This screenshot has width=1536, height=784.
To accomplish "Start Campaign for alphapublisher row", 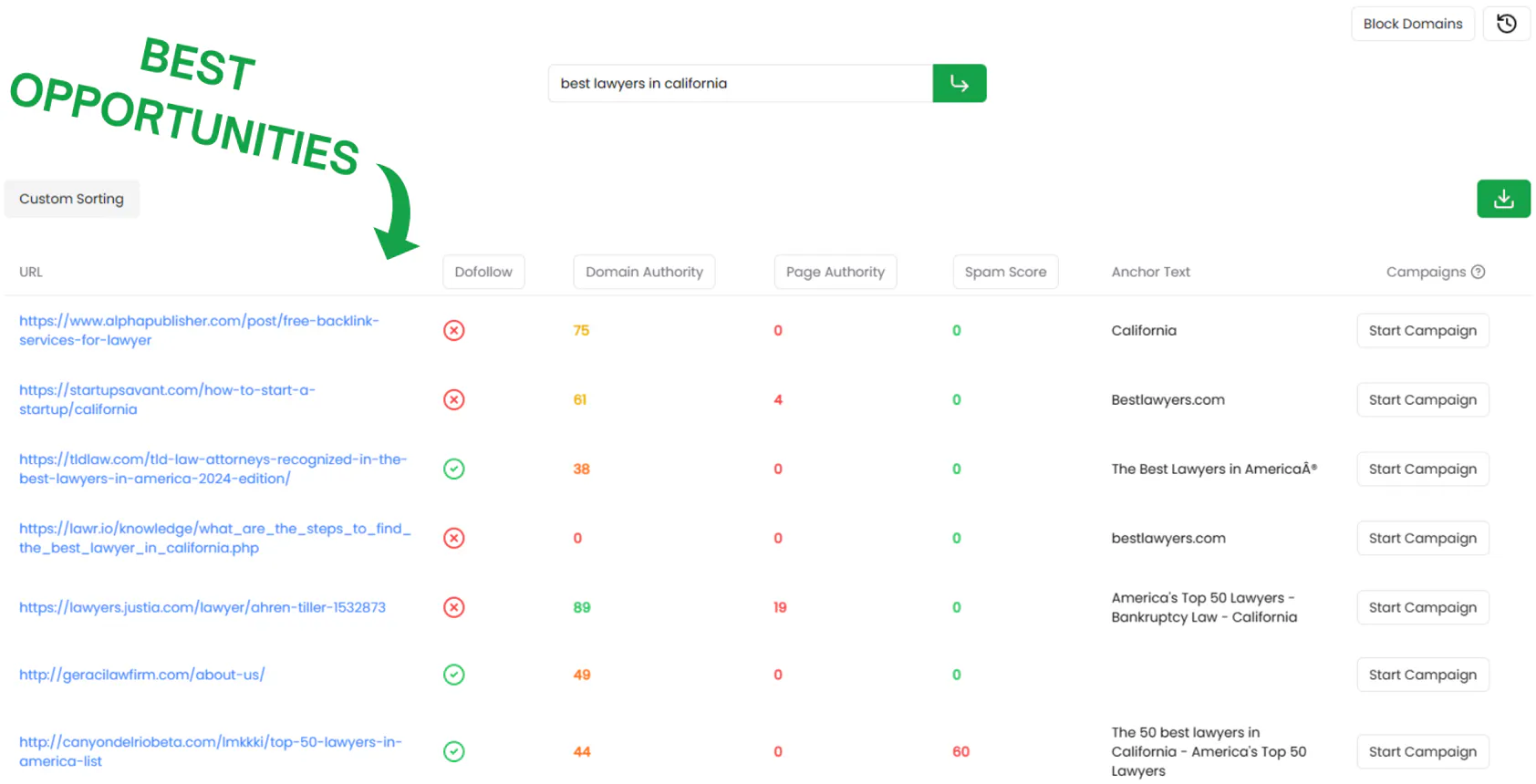I will pos(1422,330).
